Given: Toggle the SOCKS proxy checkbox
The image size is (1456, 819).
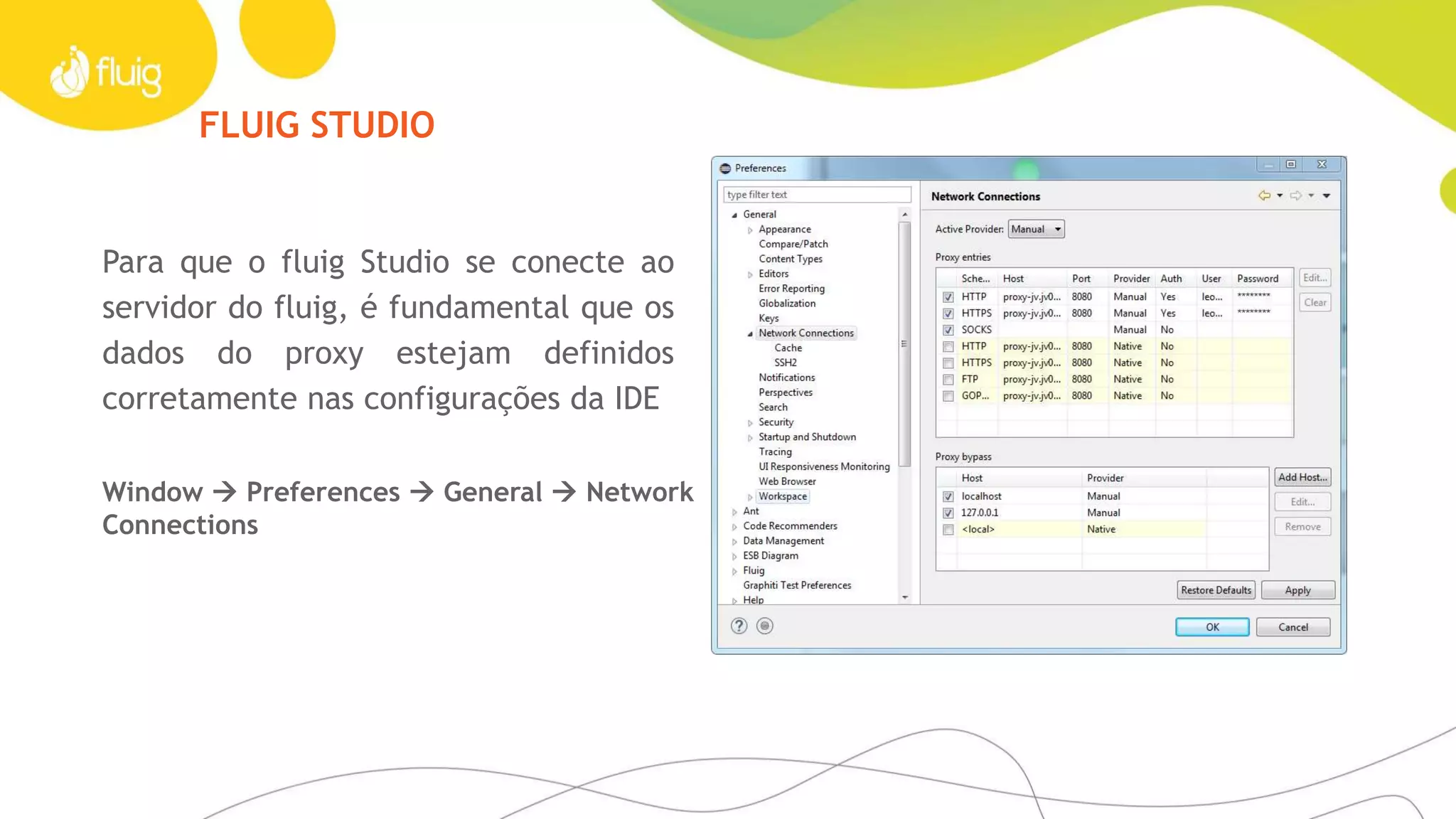Looking at the screenshot, I should click(x=948, y=330).
